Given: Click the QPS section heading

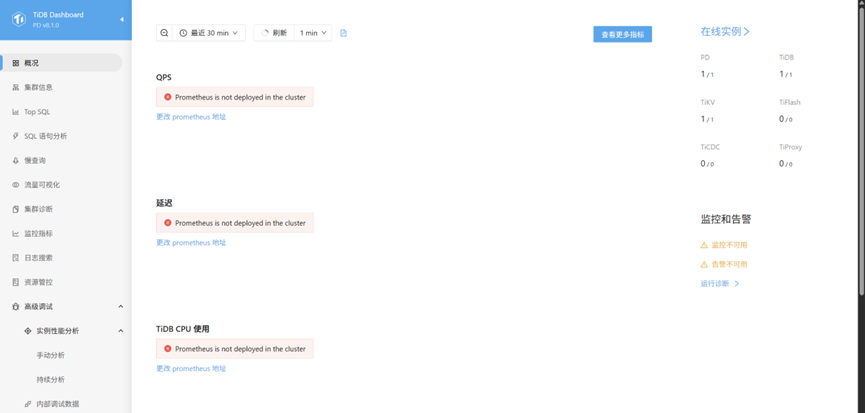Looking at the screenshot, I should (164, 77).
